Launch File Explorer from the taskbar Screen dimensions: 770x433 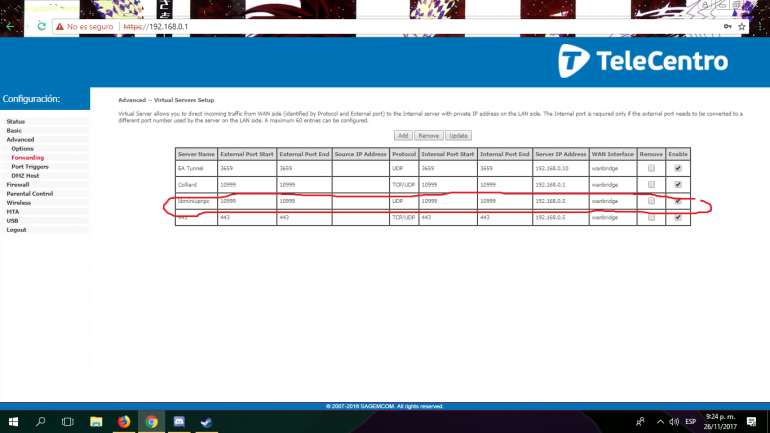pos(96,422)
